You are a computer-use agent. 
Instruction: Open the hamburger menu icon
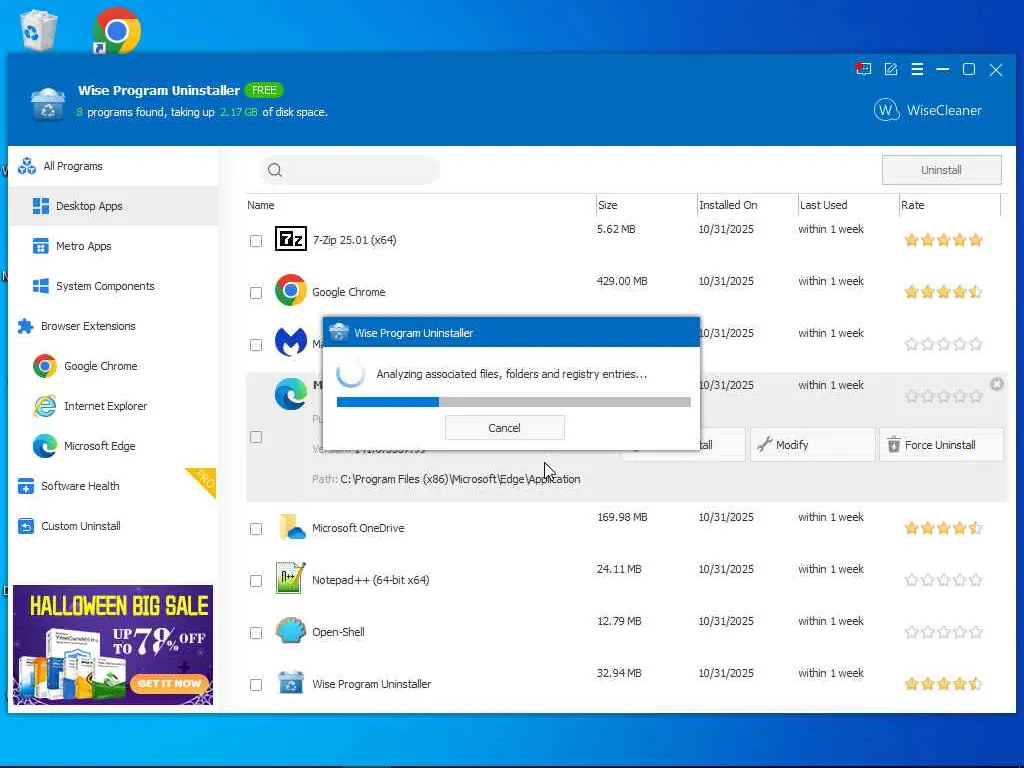917,69
